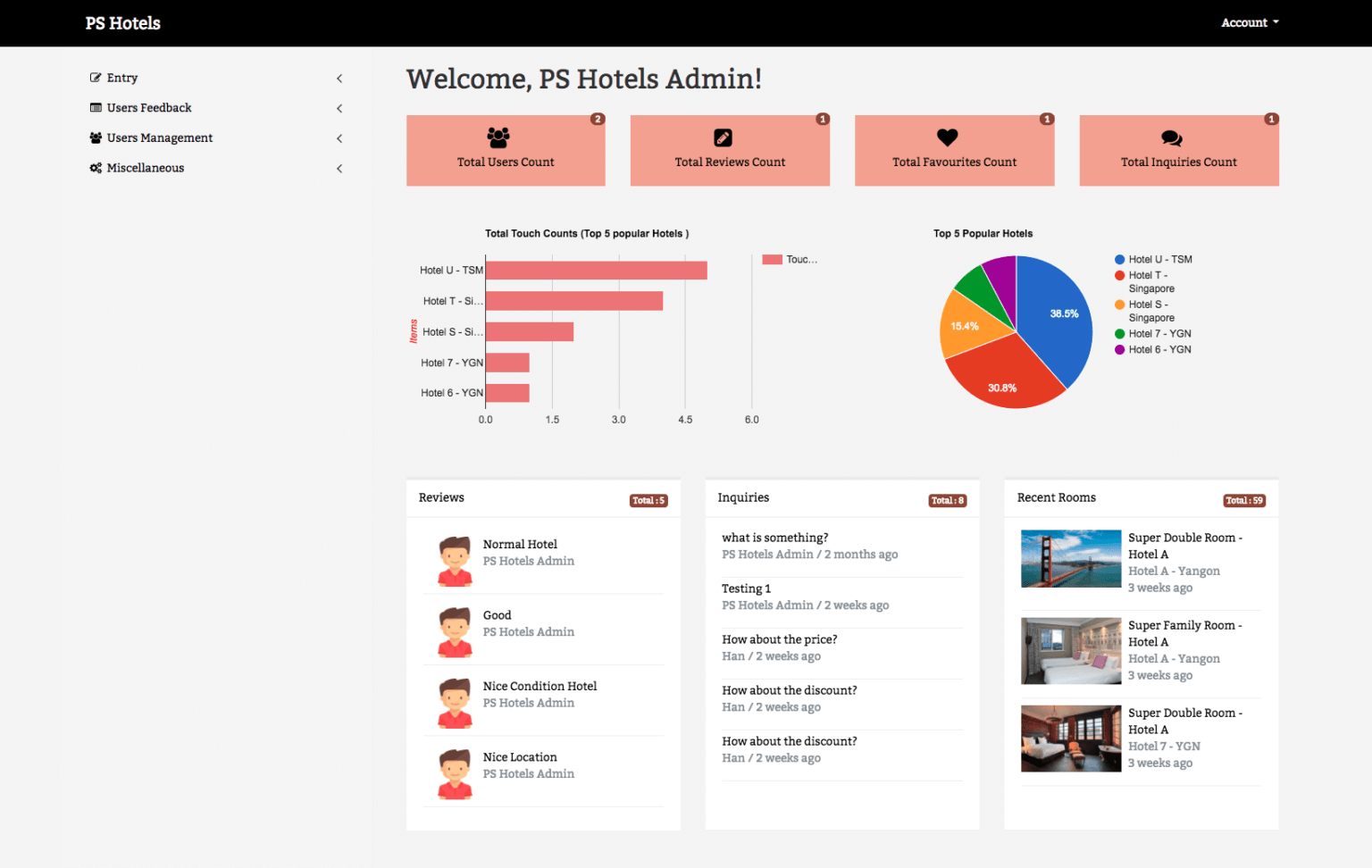Click the Users Management icon in the sidebar

96,138
